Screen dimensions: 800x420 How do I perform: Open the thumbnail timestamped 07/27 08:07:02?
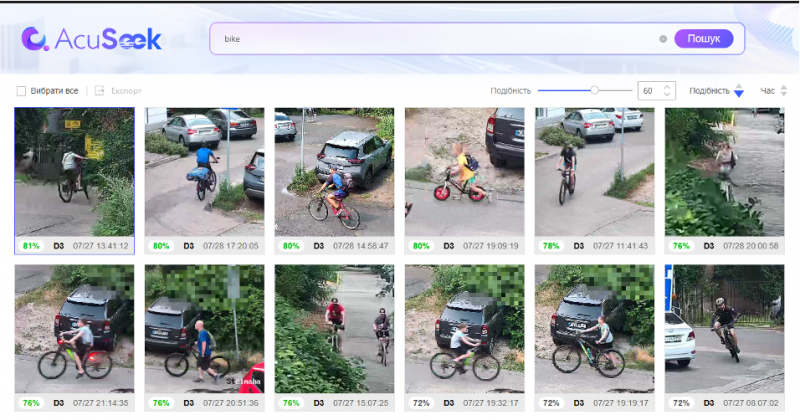(724, 329)
